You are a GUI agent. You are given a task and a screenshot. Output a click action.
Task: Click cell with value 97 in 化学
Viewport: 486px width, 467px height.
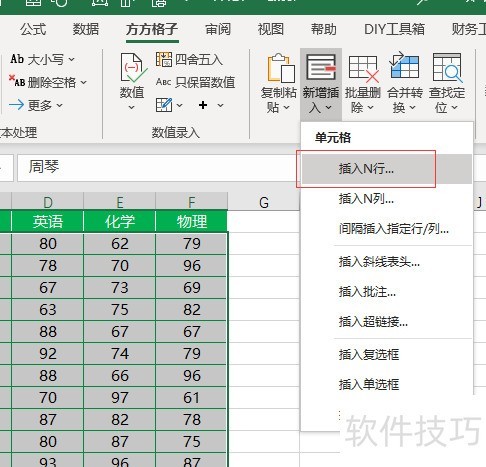120,398
